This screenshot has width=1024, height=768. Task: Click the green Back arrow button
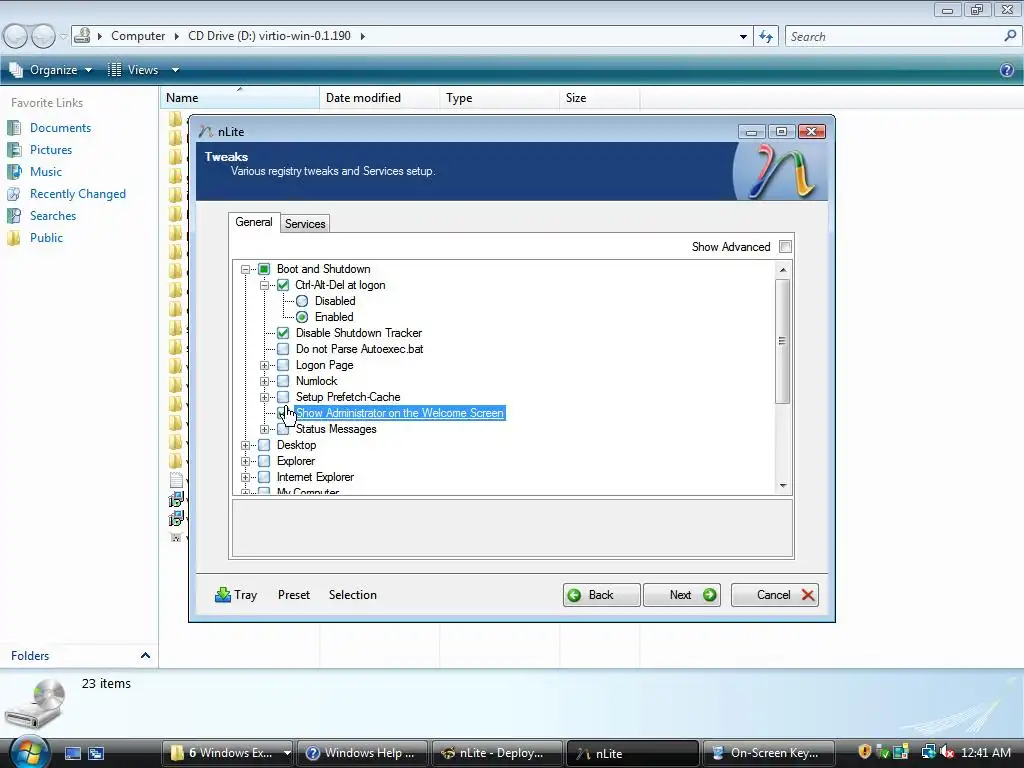[x=601, y=595]
